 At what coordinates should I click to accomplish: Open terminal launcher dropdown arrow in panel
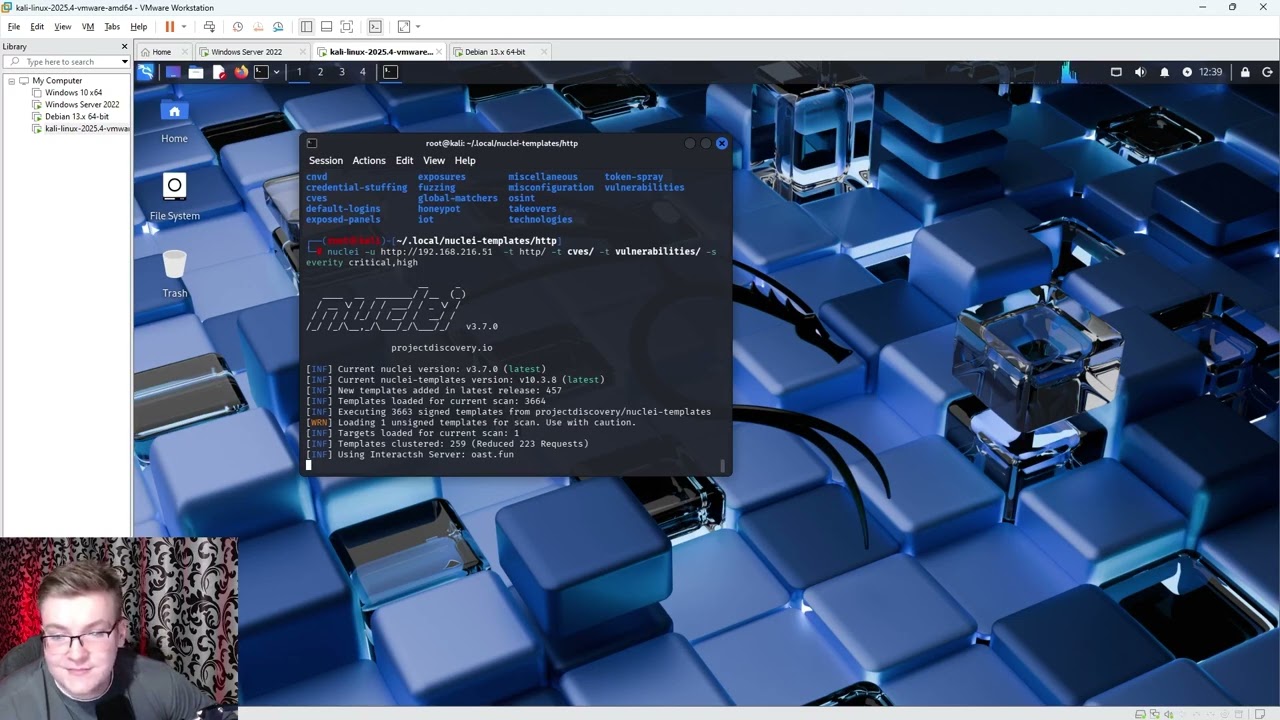tap(276, 72)
